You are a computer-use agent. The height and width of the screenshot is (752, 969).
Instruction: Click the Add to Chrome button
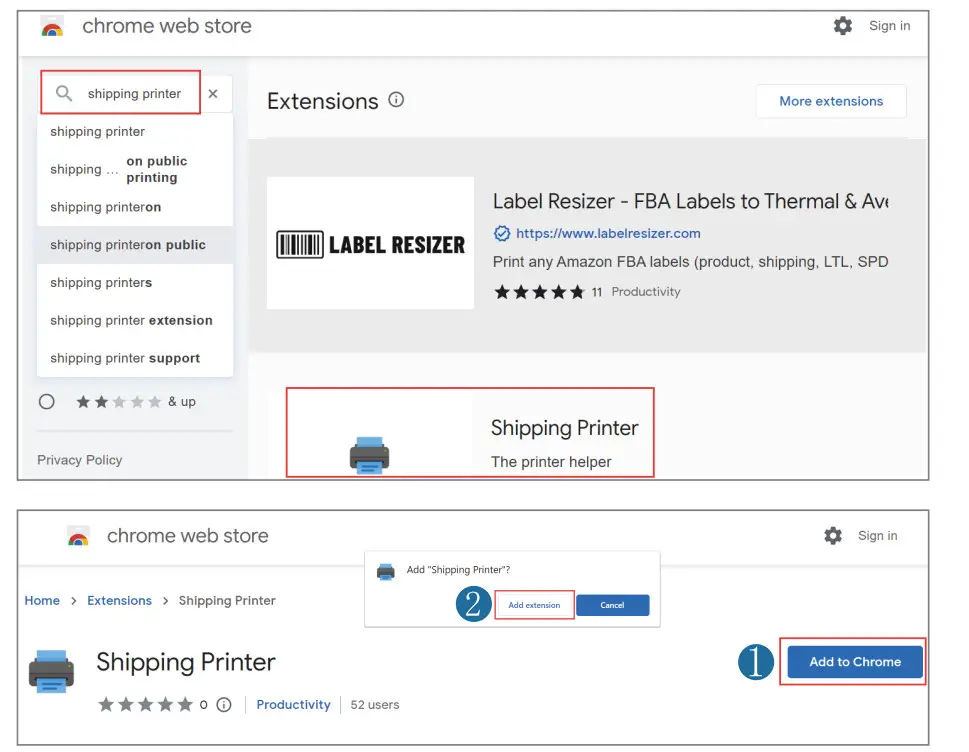(x=853, y=661)
